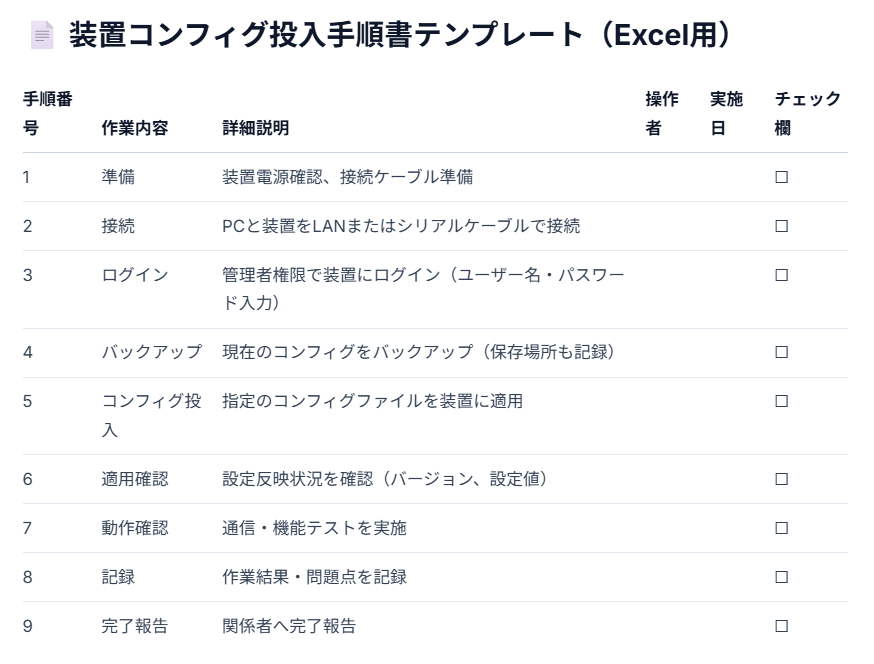Click the 関係者へ完了報告 description text
Image resolution: width=874 pixels, height=664 pixels.
pyautogui.click(x=289, y=626)
